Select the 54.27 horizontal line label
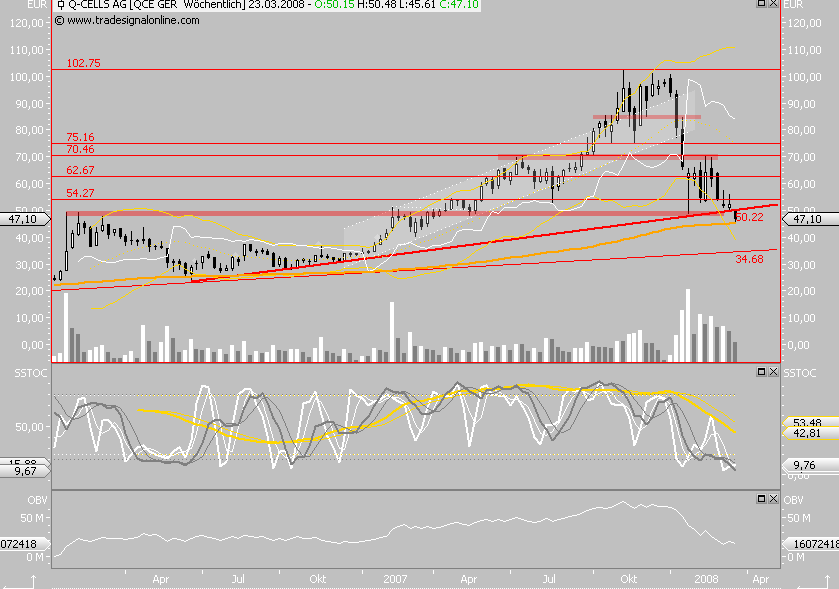The image size is (839, 589). 80,193
